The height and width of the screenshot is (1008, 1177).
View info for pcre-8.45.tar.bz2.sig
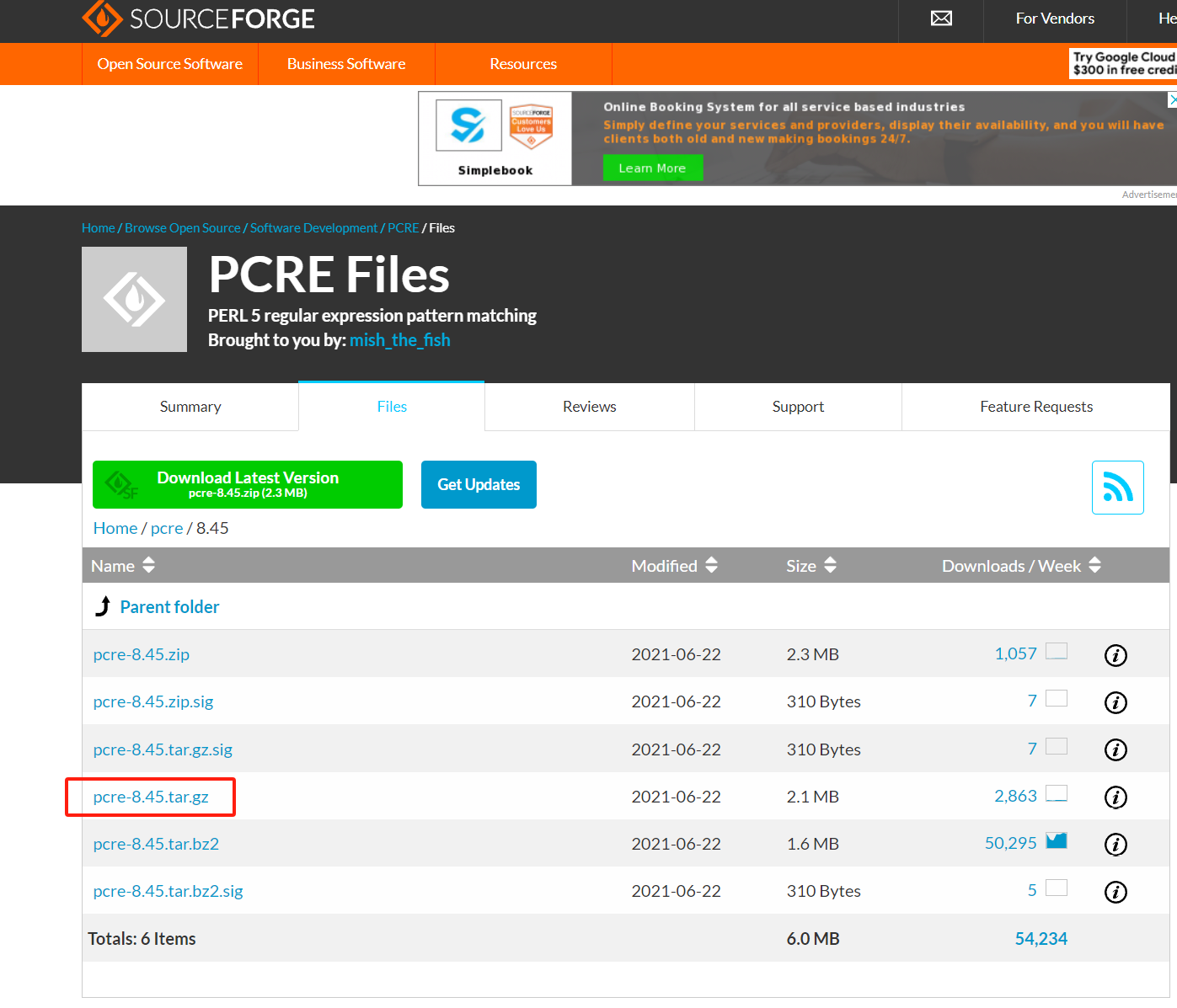coord(1115,892)
